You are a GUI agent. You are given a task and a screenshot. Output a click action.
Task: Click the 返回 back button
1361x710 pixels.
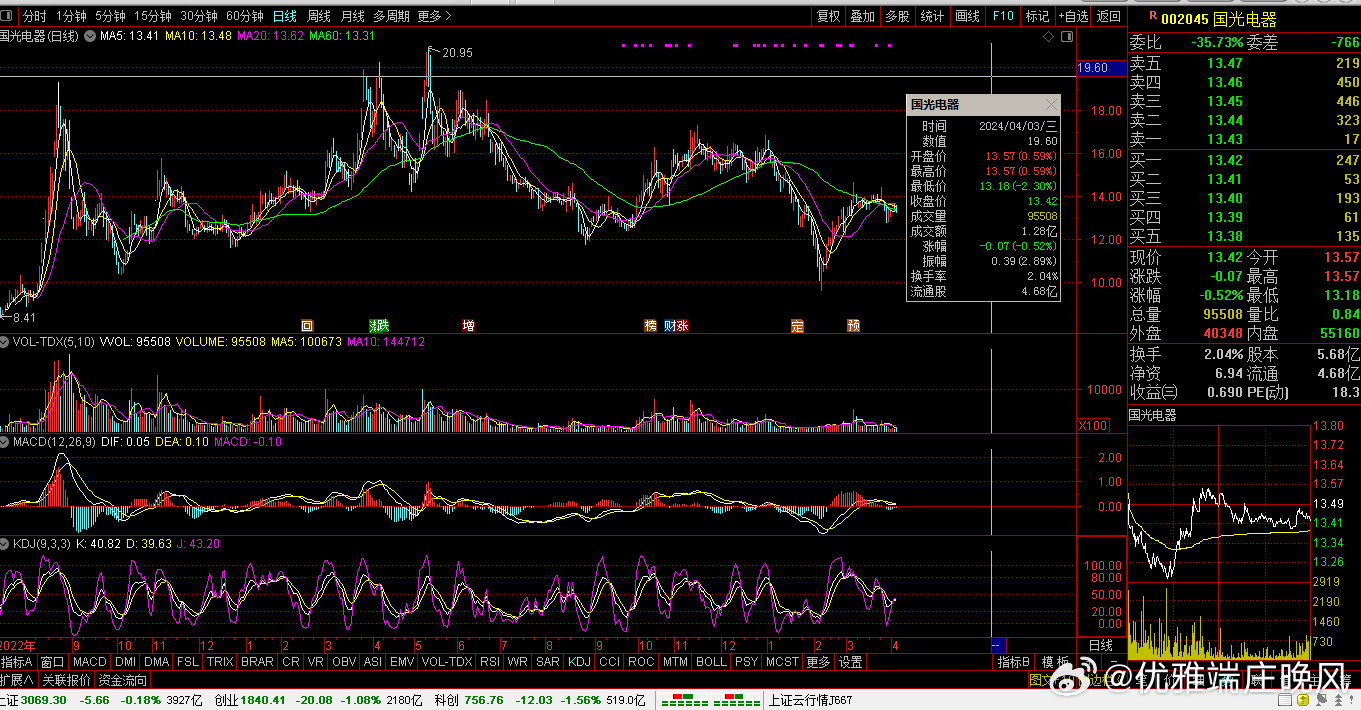pos(1109,16)
